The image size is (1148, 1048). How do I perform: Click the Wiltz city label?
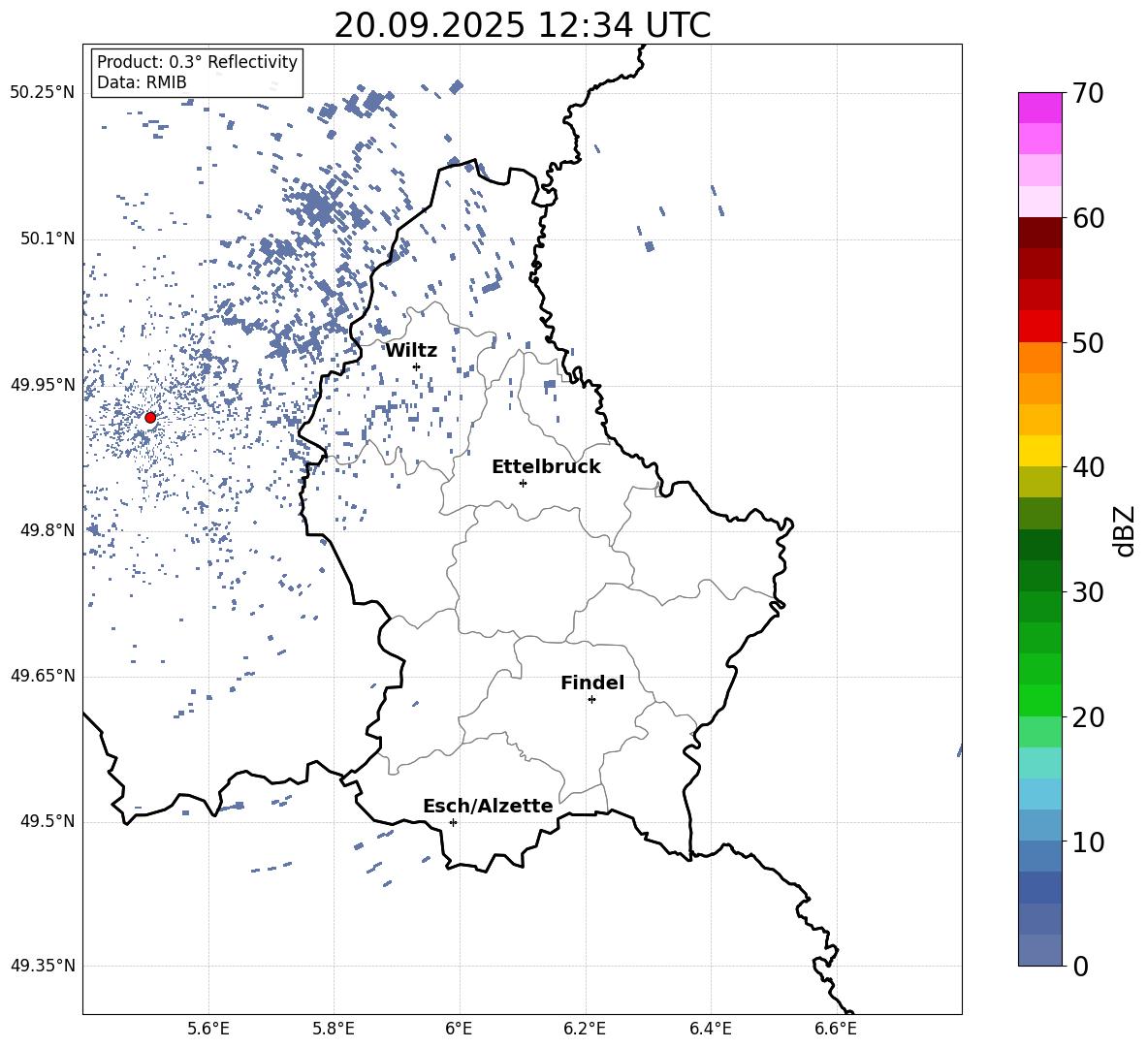coord(411,351)
